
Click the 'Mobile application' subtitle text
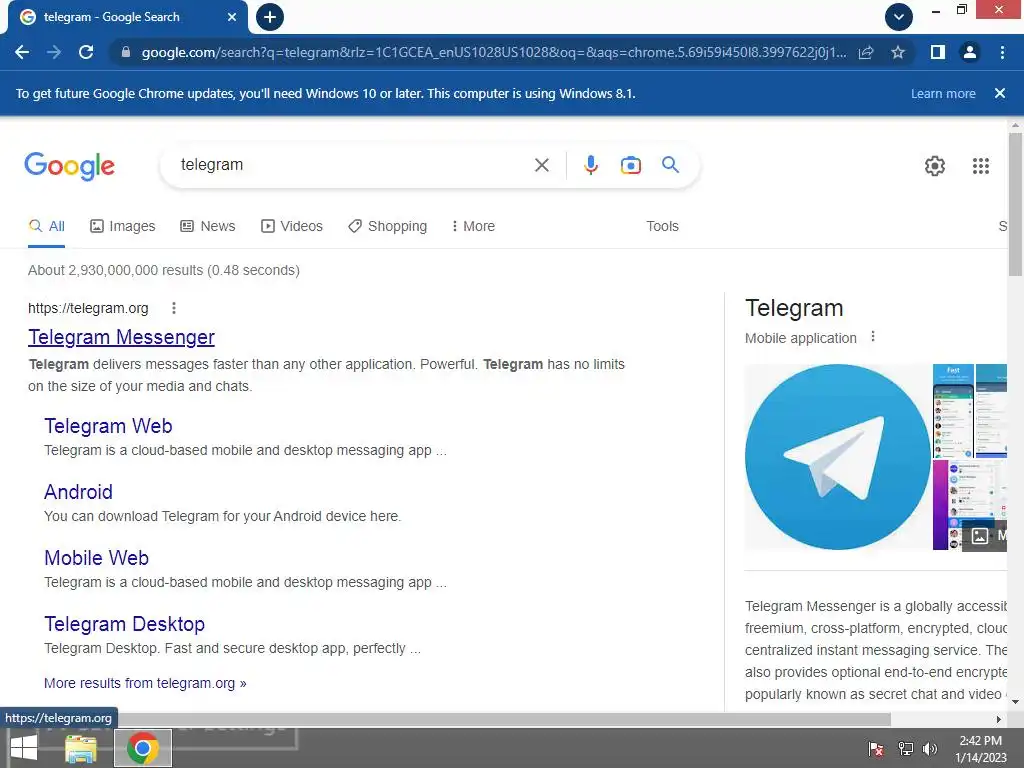(801, 338)
